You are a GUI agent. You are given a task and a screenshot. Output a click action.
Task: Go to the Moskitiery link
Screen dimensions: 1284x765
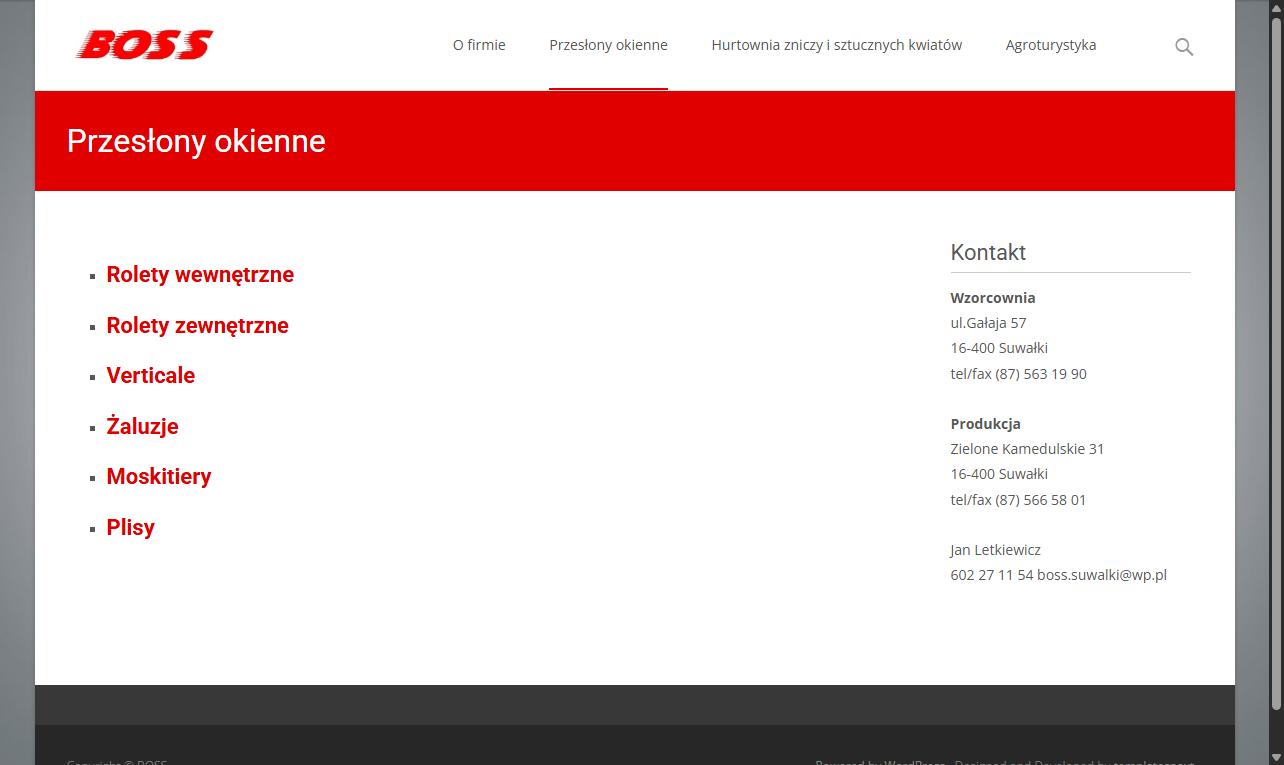159,477
